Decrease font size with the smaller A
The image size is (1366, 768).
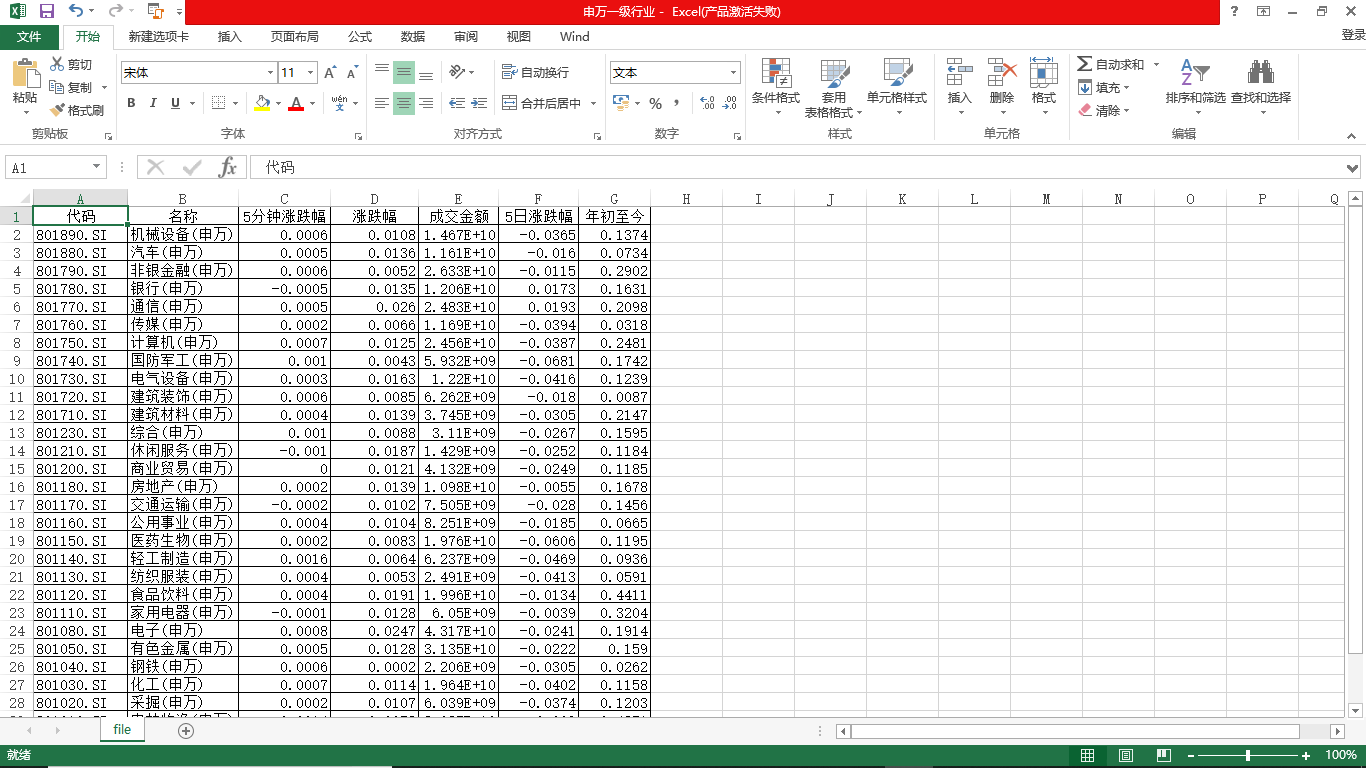tap(352, 73)
